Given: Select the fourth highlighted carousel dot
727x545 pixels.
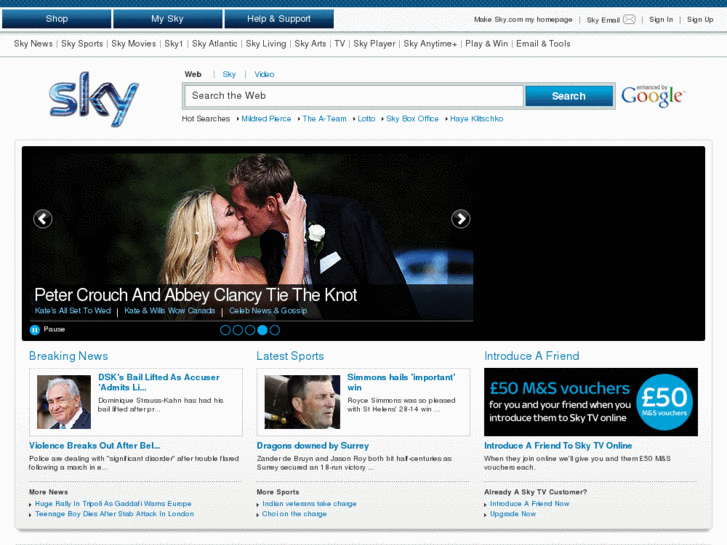Looking at the screenshot, I should point(262,330).
